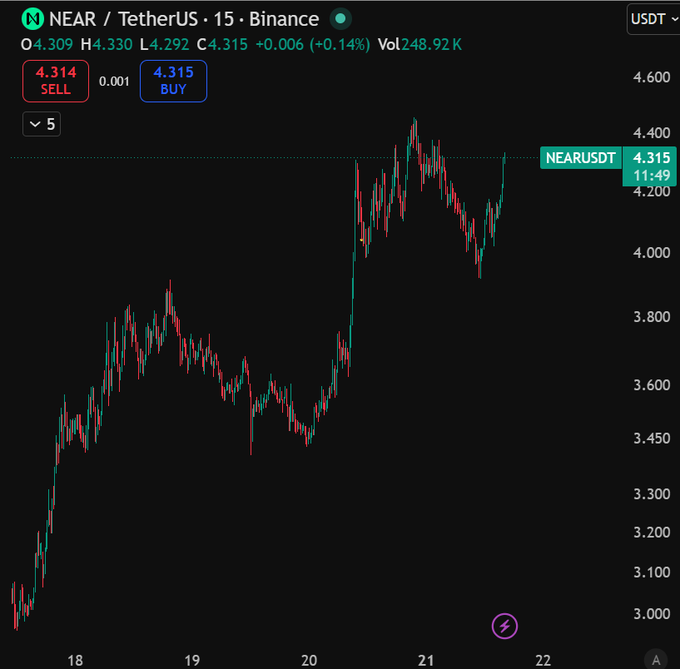
Task: Click date 22 on the time axis
Action: pos(543,661)
